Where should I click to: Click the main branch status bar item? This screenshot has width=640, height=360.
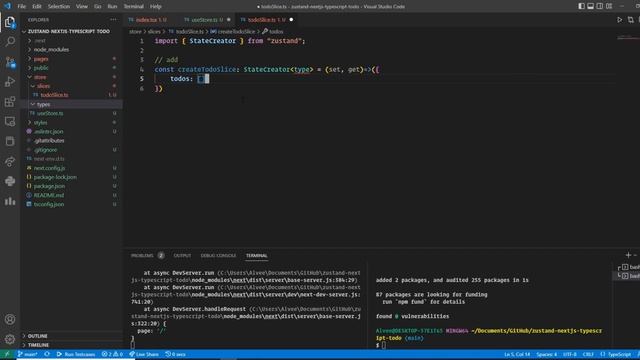click(27, 354)
